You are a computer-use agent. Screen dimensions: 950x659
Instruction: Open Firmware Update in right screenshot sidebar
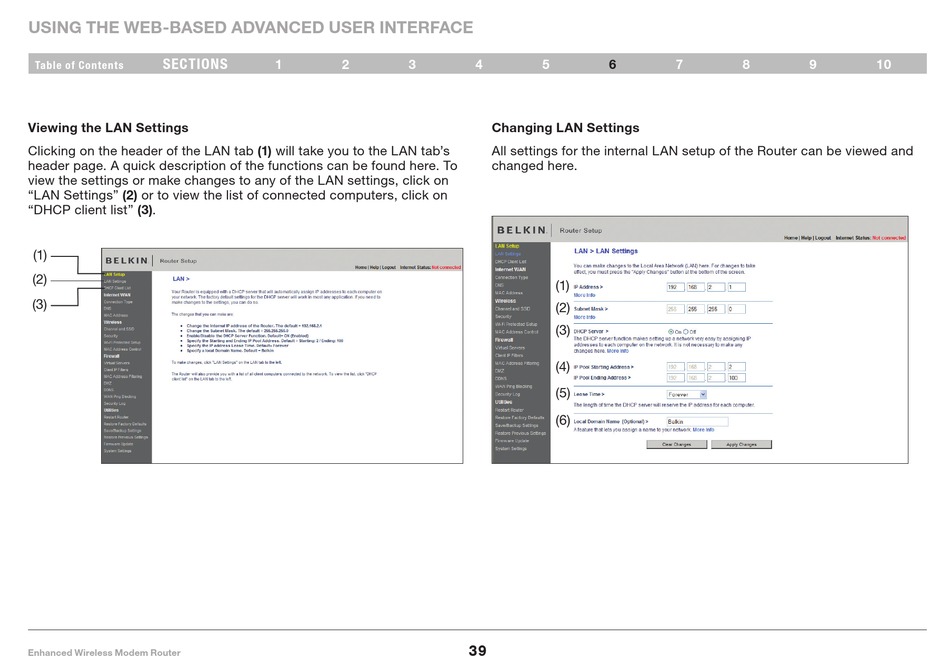512,441
